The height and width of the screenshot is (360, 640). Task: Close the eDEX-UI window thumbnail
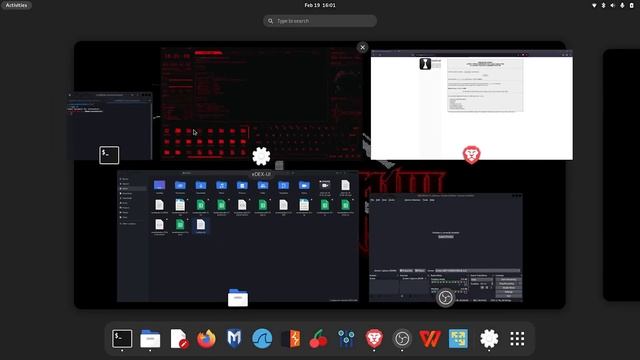click(362, 47)
